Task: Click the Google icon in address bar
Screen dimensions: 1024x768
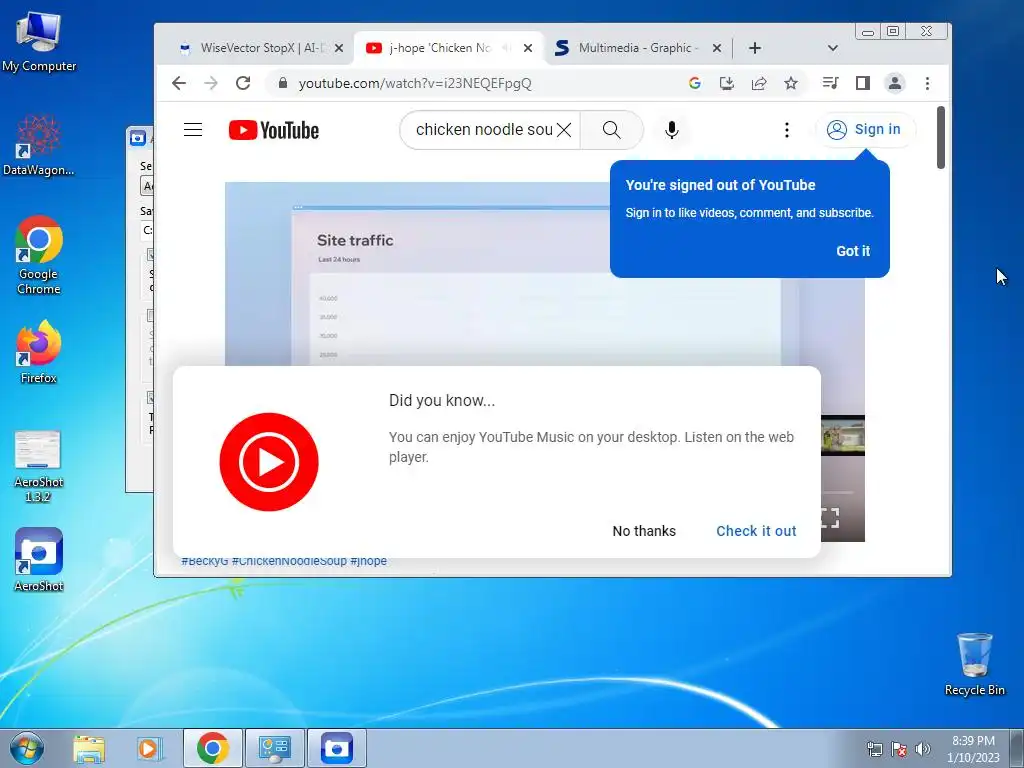Action: pyautogui.click(x=695, y=83)
